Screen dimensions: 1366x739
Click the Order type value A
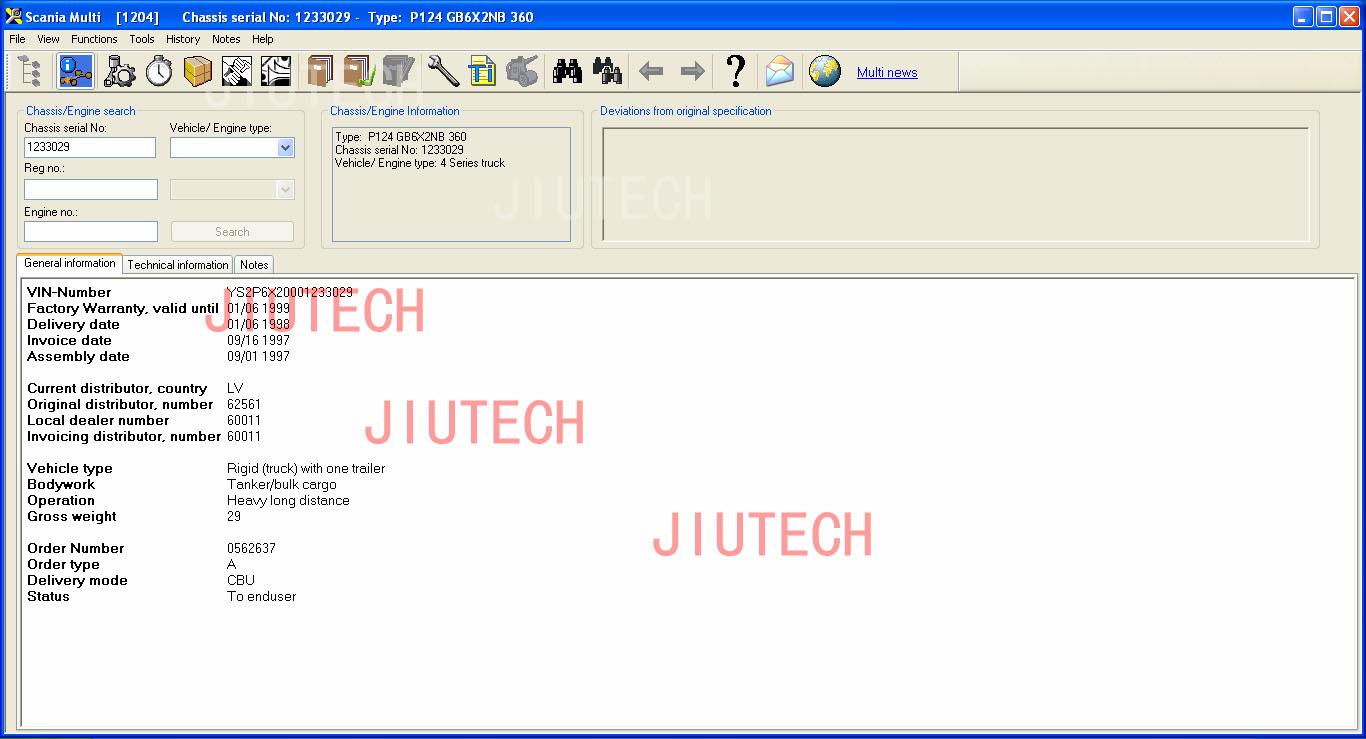[x=232, y=564]
